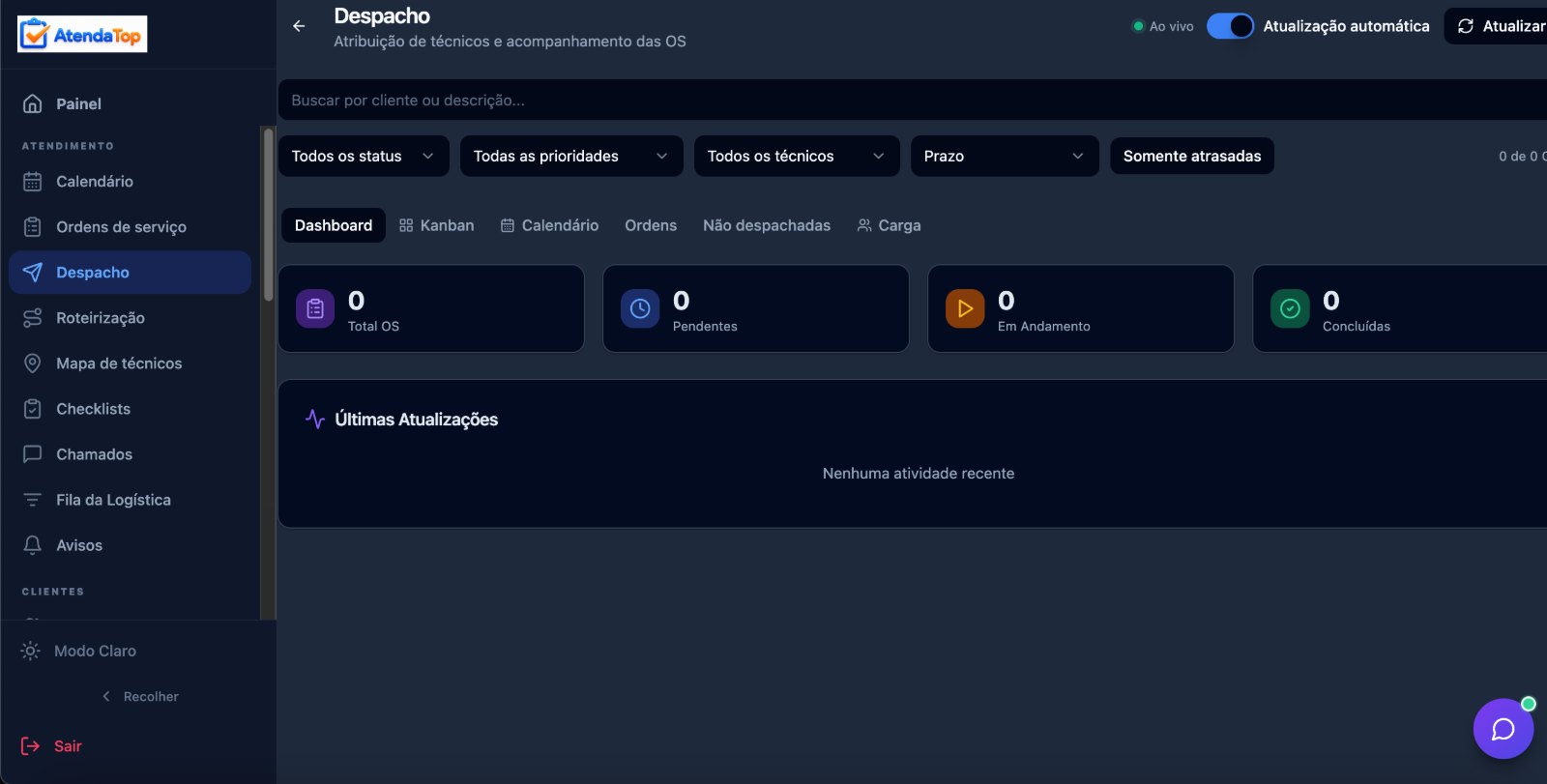
Task: Toggle the Somente atrasadas filter
Action: (1192, 156)
